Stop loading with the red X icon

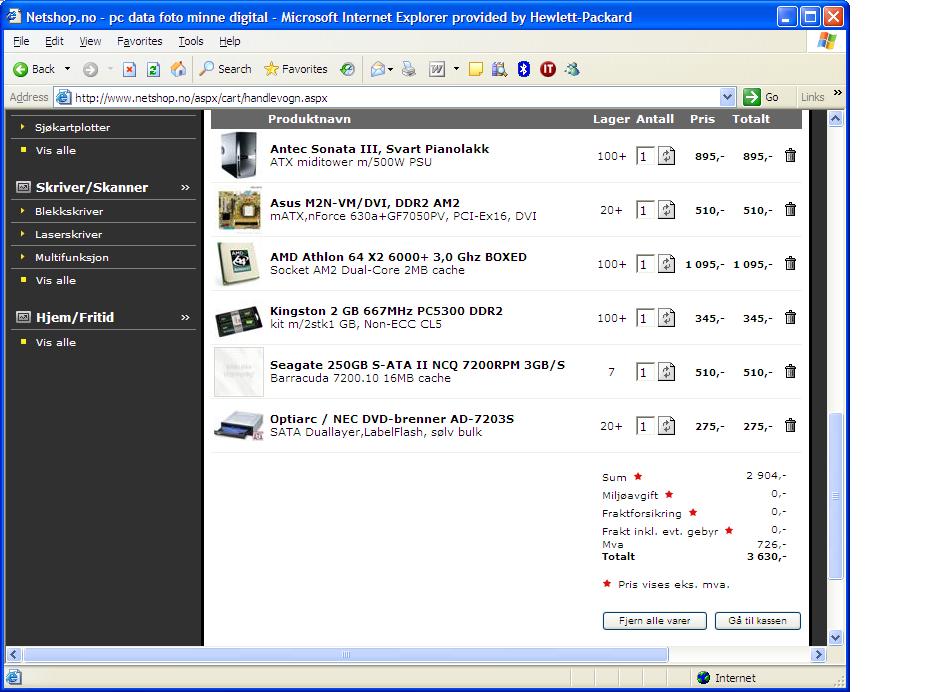(129, 70)
